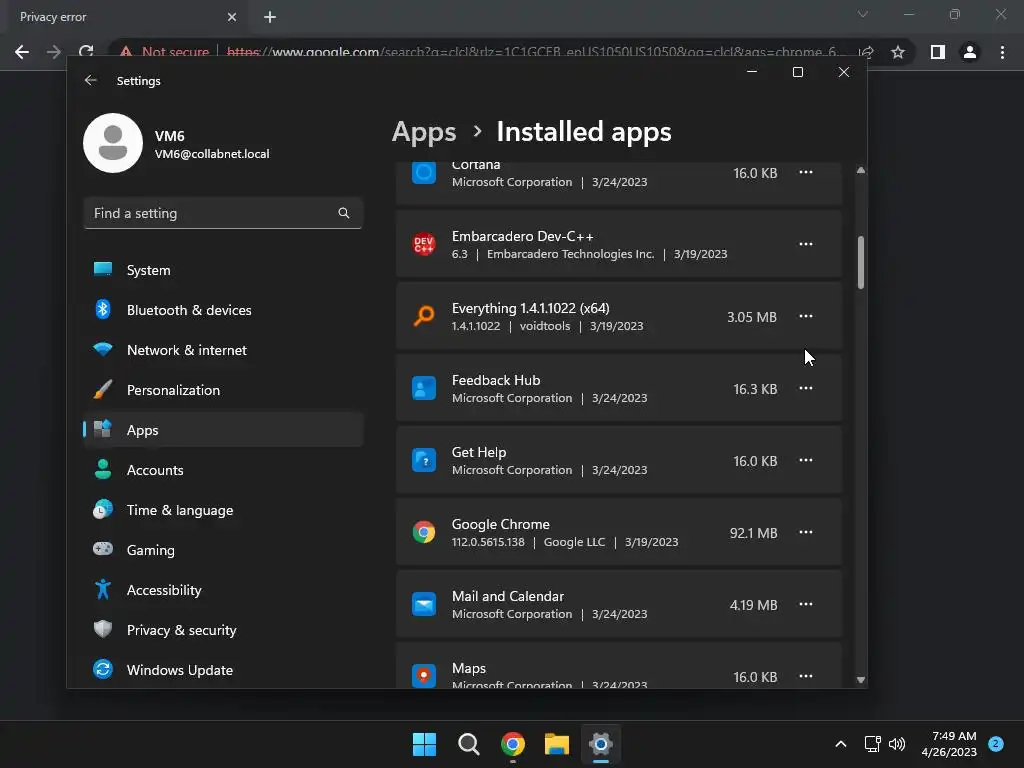
Task: Open options menu for Google Chrome
Action: [x=806, y=532]
